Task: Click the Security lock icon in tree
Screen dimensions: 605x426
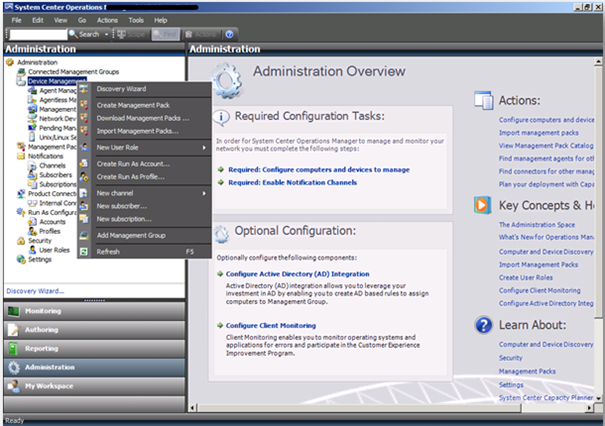Action: (x=21, y=241)
